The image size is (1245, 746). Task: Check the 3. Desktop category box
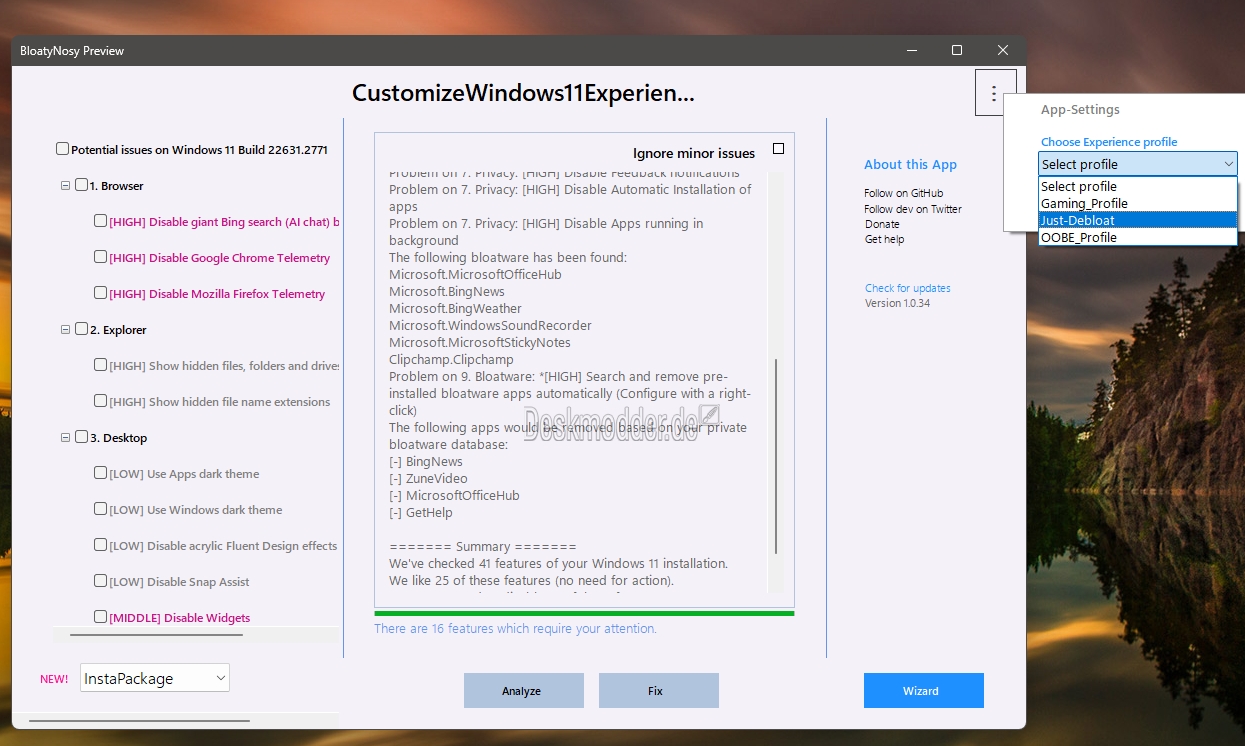(x=81, y=437)
